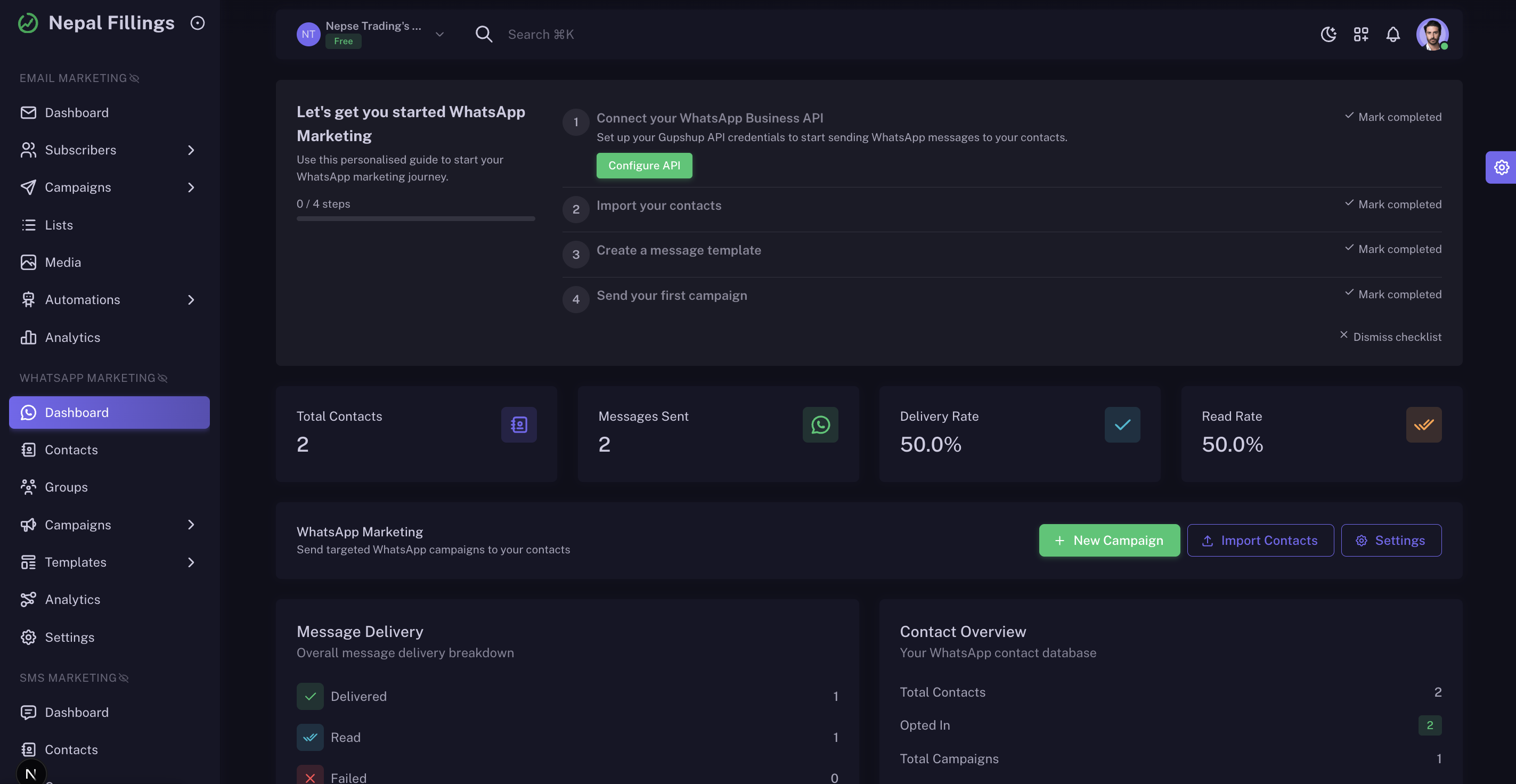Viewport: 1516px width, 784px height.
Task: Open the Nepse Trading's workspace dropdown
Action: (x=439, y=34)
